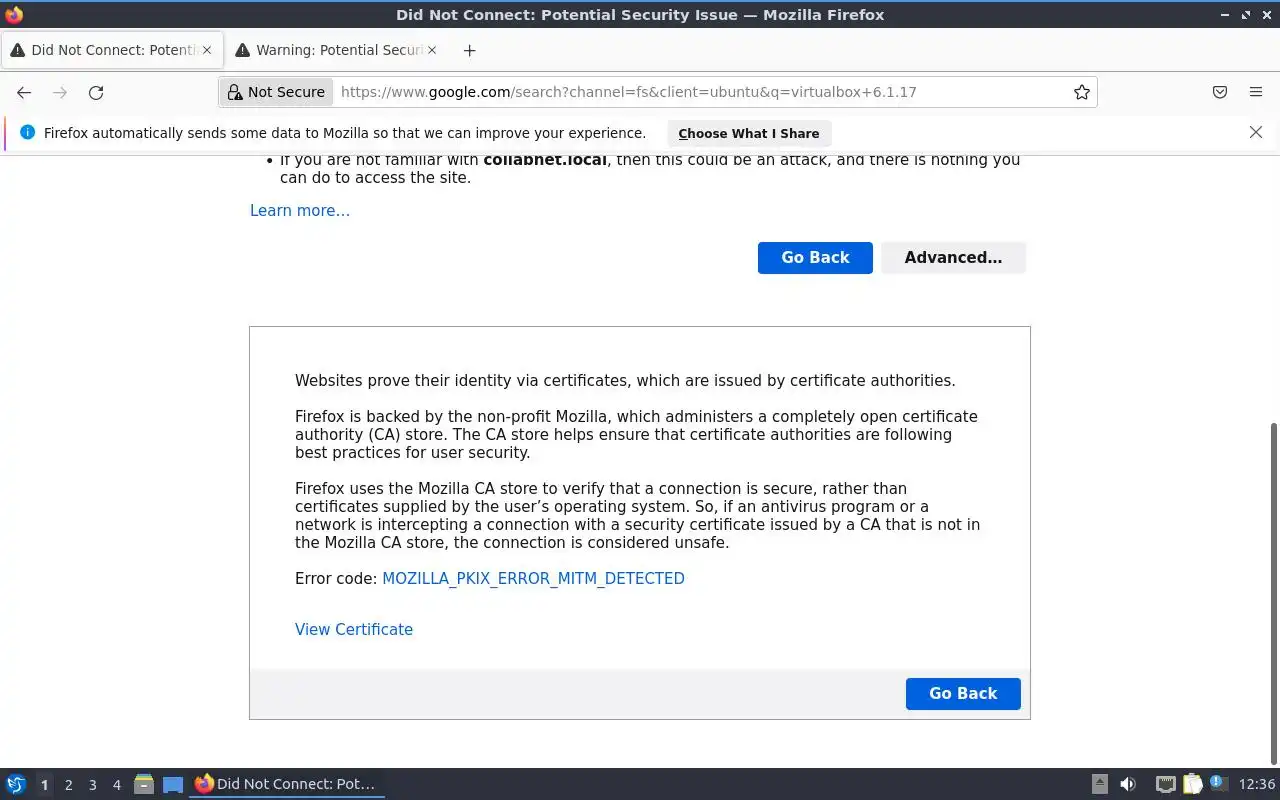Click the bold 'collabnet.local' text
The width and height of the screenshot is (1280, 800).
pos(545,160)
